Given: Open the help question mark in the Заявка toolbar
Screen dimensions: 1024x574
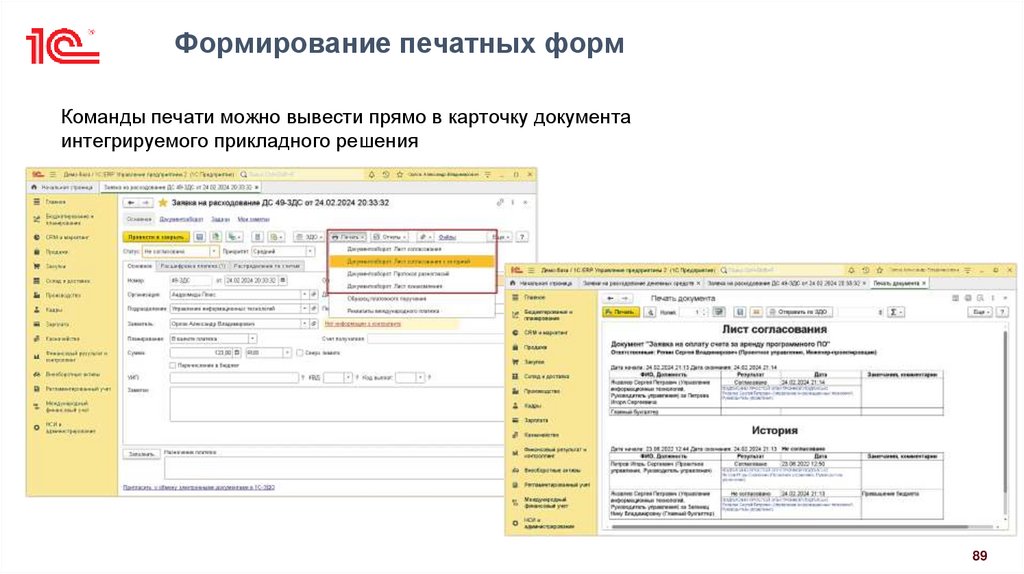Looking at the screenshot, I should point(522,237).
